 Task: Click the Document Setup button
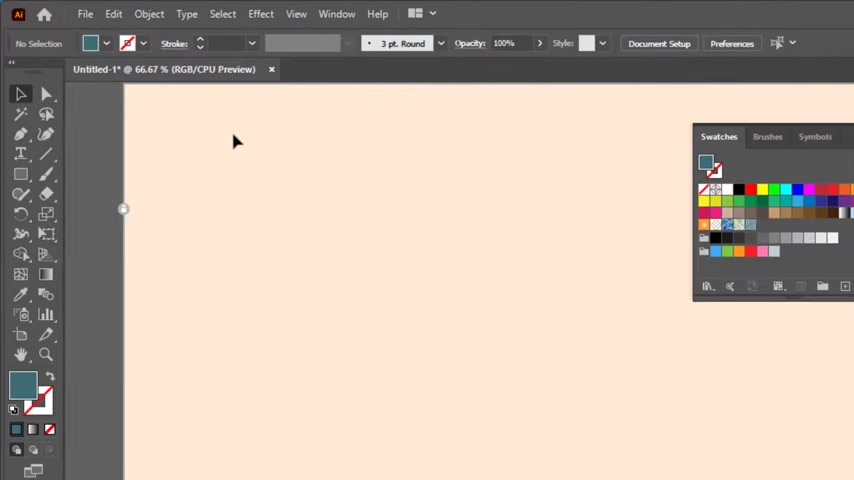pyautogui.click(x=659, y=44)
